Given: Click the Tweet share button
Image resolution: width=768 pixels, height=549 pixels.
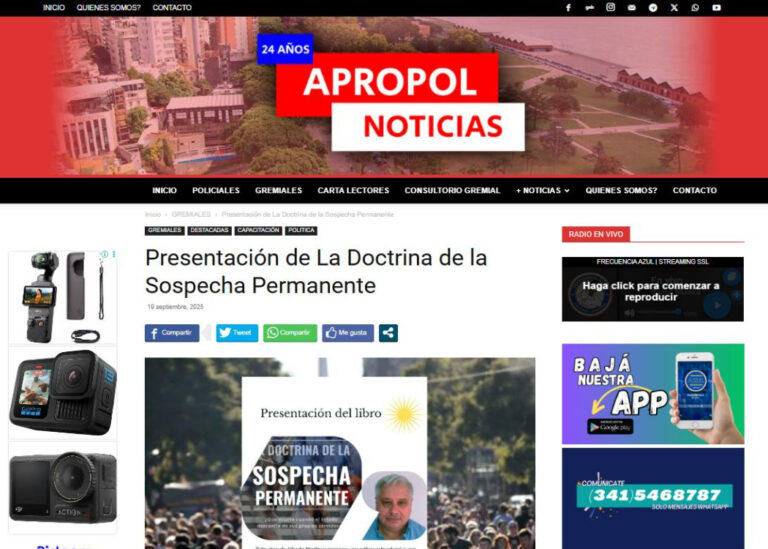Looking at the screenshot, I should [237, 333].
